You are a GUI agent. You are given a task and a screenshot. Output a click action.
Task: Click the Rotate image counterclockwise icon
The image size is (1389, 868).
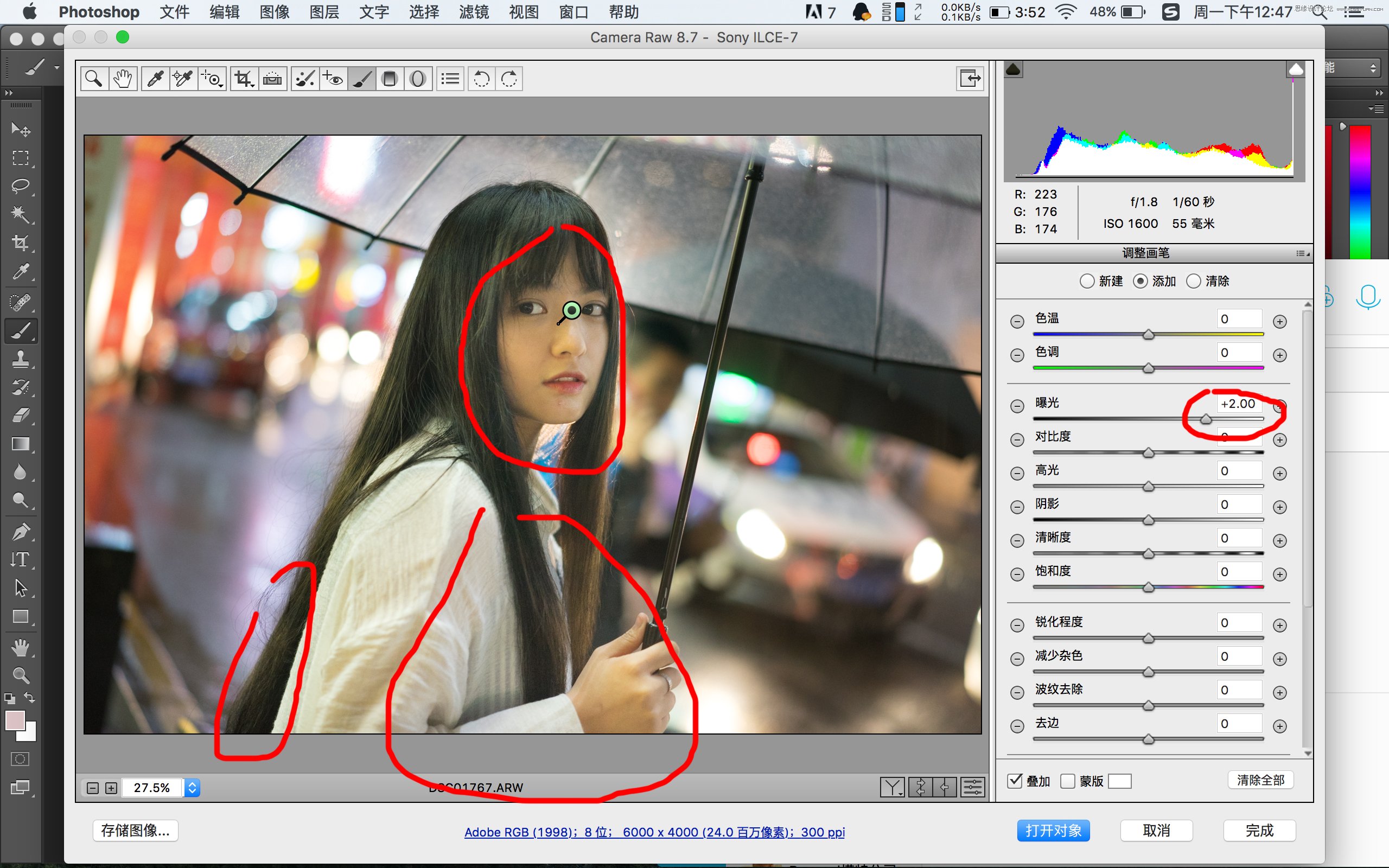click(x=482, y=79)
